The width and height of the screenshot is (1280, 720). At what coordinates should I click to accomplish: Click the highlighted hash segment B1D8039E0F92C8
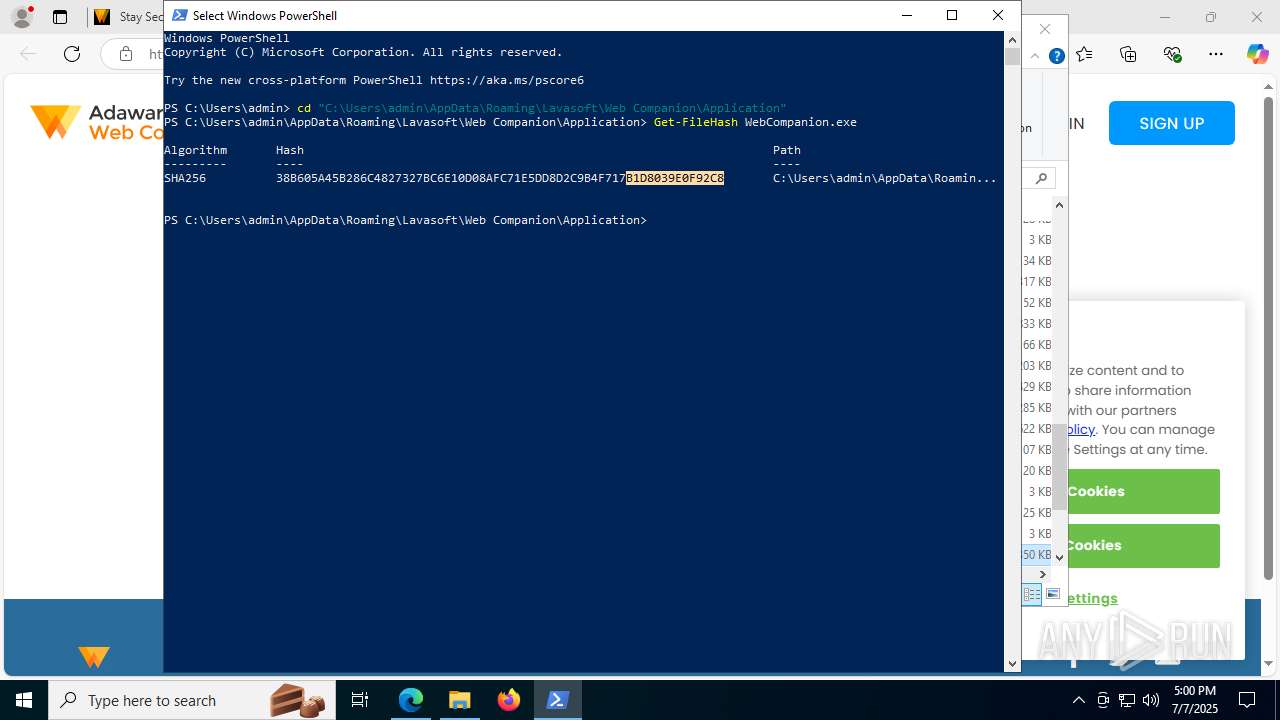pyautogui.click(x=675, y=178)
